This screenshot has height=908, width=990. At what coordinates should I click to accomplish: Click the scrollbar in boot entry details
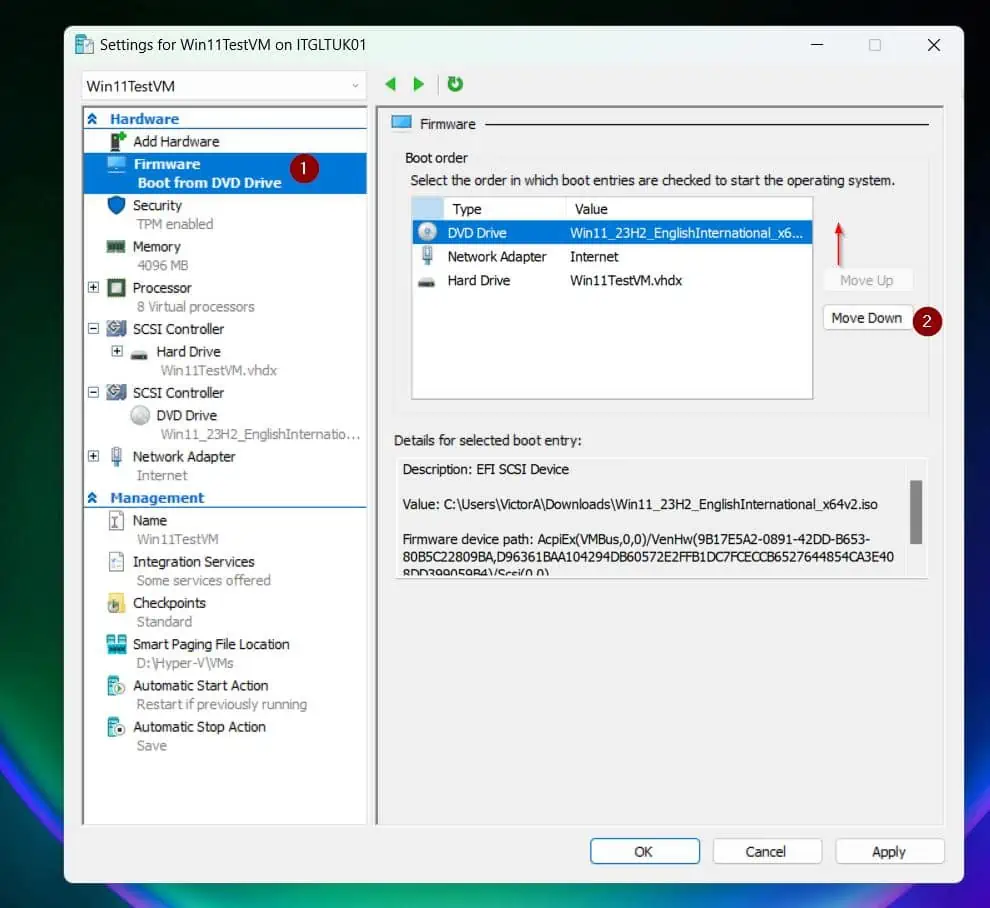tap(915, 512)
